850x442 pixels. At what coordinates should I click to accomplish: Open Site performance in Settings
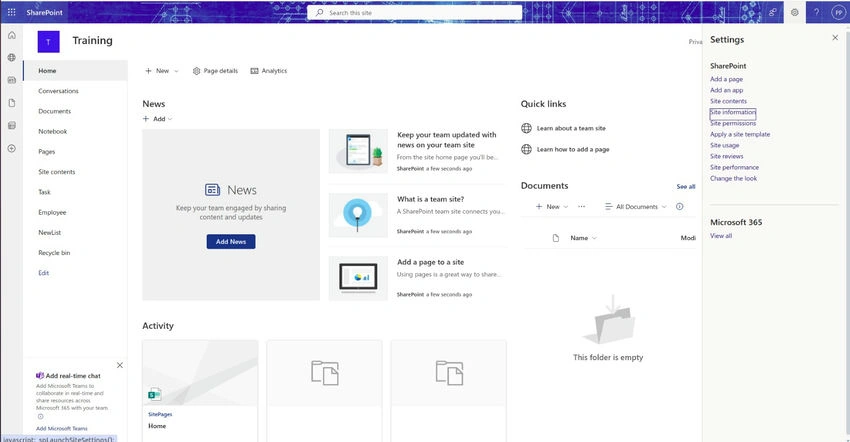click(735, 167)
